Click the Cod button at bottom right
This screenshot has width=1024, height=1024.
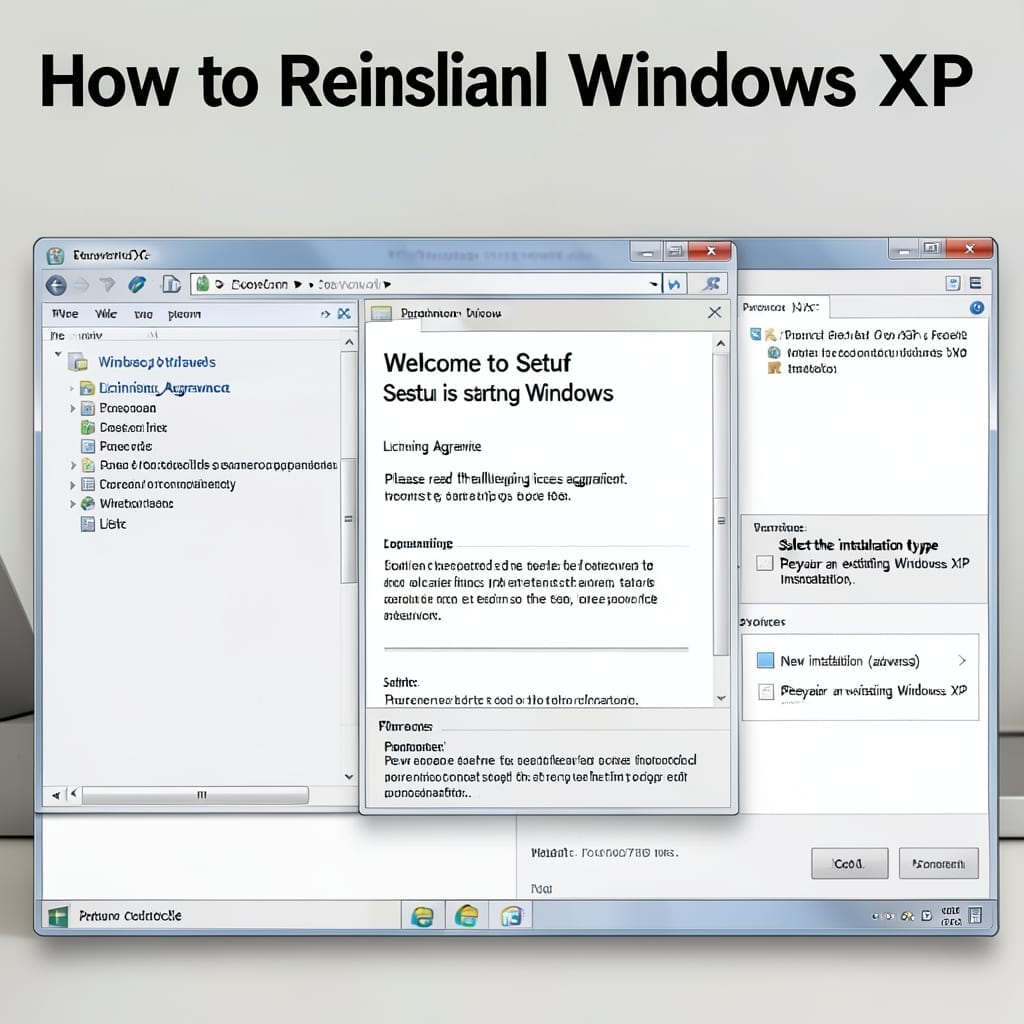(849, 863)
